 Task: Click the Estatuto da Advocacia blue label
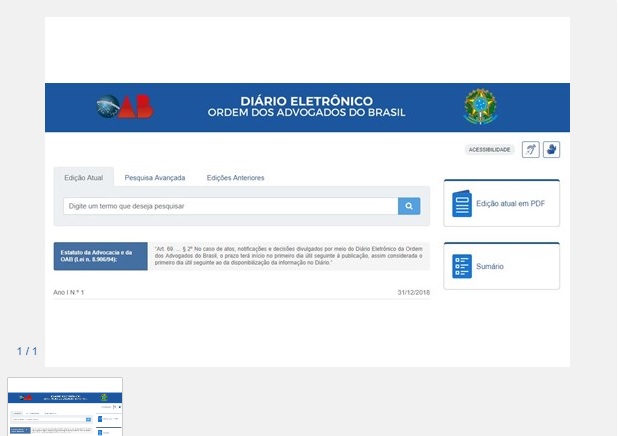tap(101, 256)
